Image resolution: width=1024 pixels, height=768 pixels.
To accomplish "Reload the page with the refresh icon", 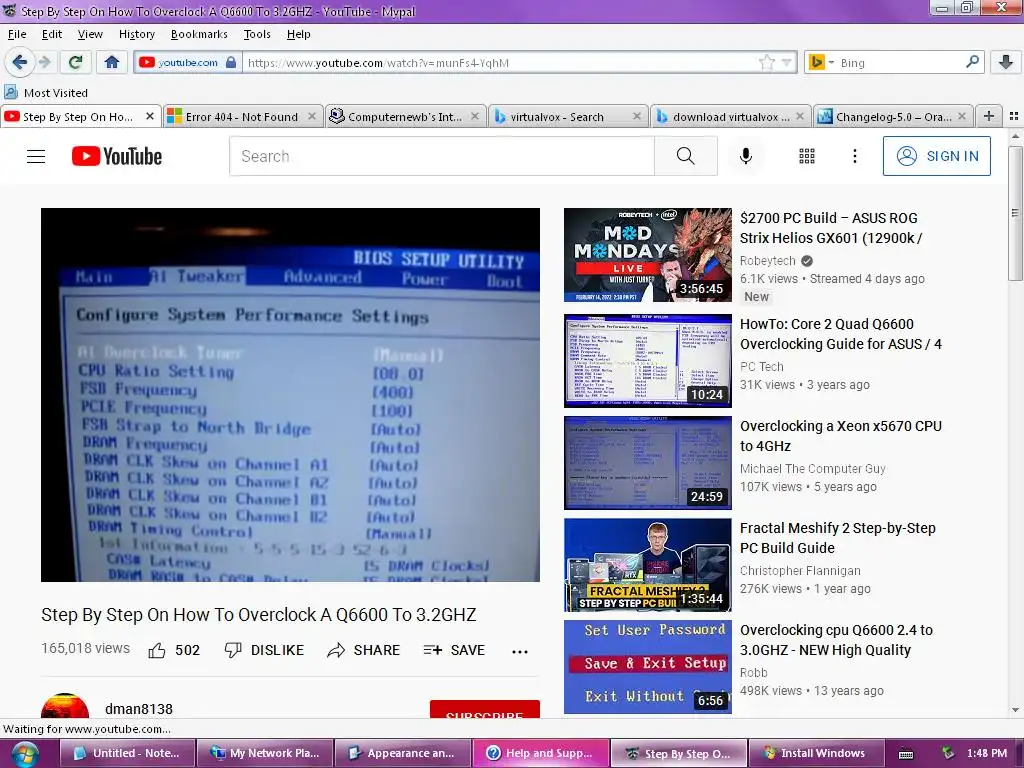I will point(76,62).
